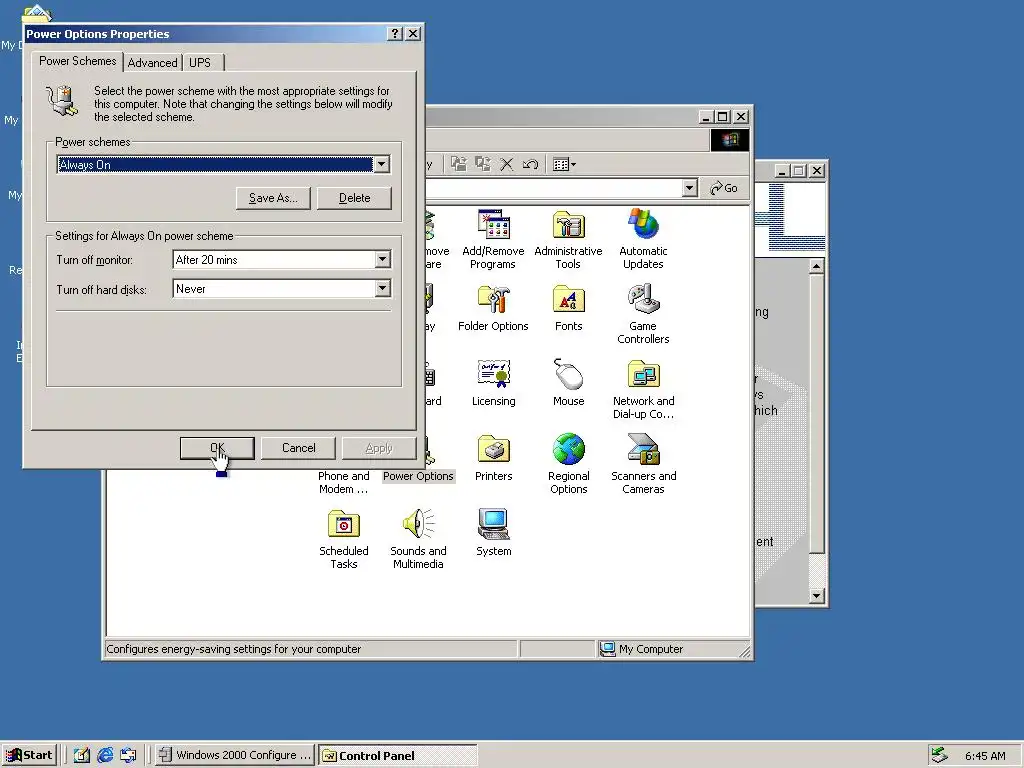This screenshot has width=1024, height=768.
Task: Click Save As button
Action: 273,198
